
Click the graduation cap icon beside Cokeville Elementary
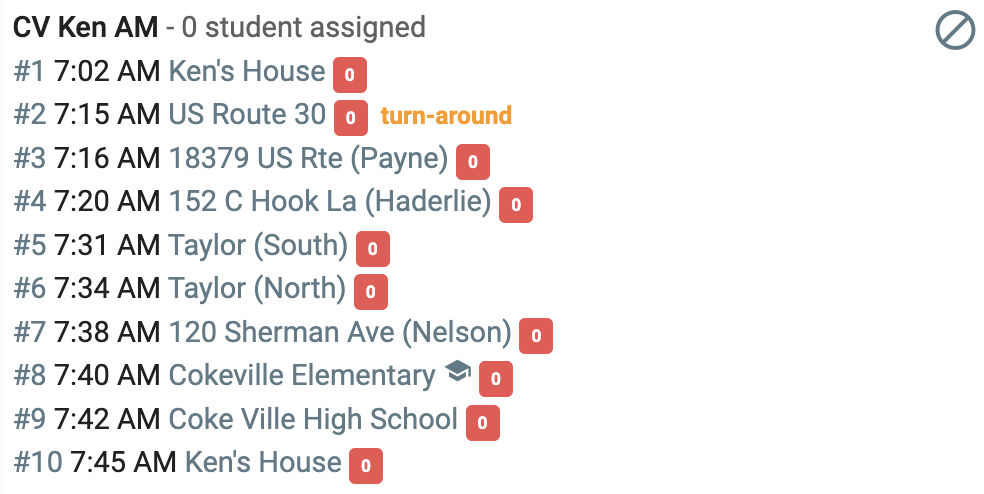tap(458, 371)
